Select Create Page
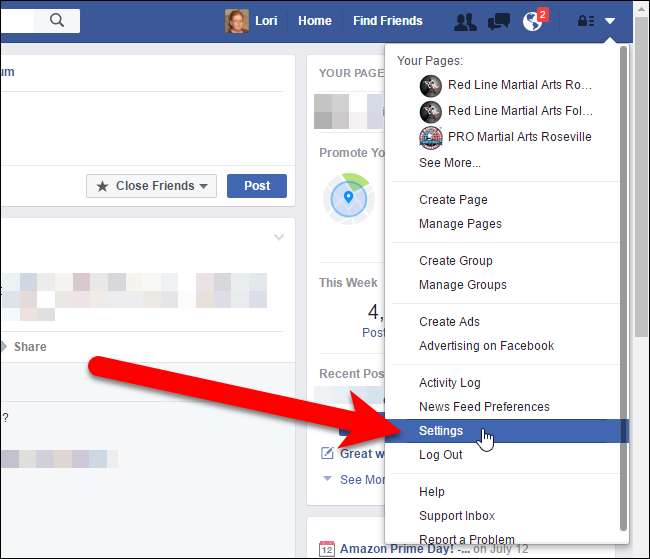The width and height of the screenshot is (650, 559). 453,200
